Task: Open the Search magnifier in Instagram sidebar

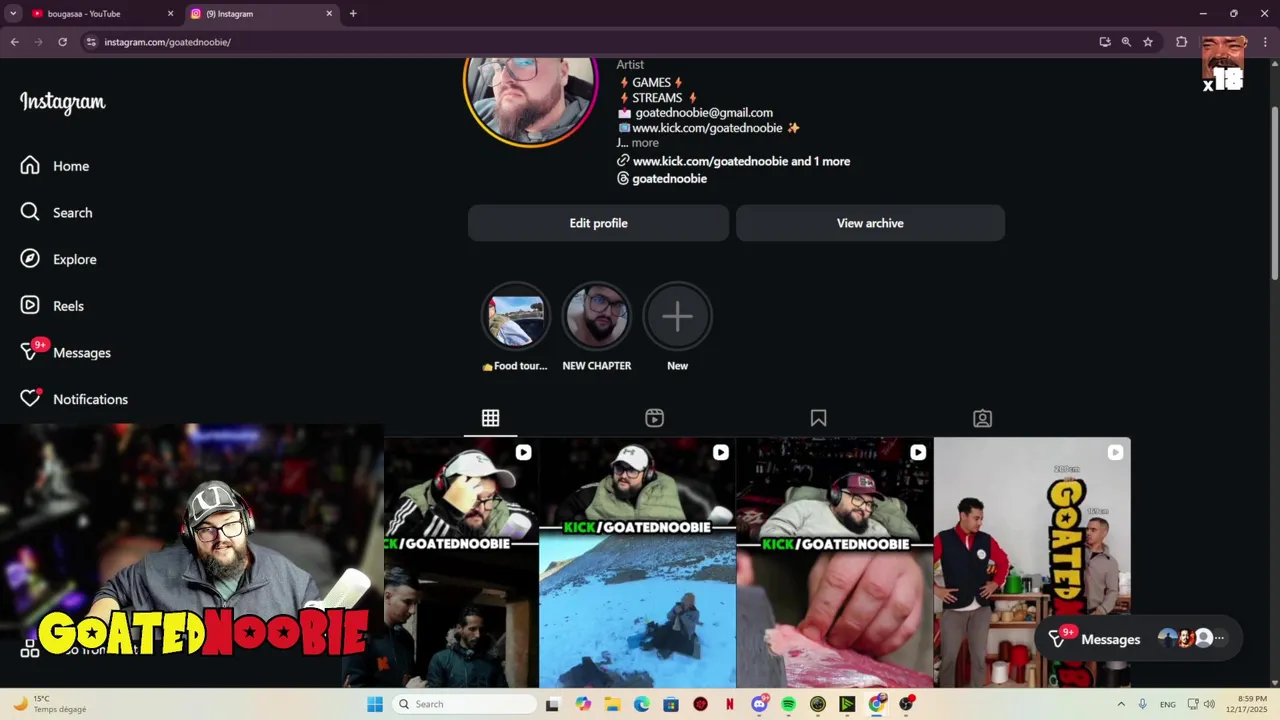Action: click(x=30, y=212)
